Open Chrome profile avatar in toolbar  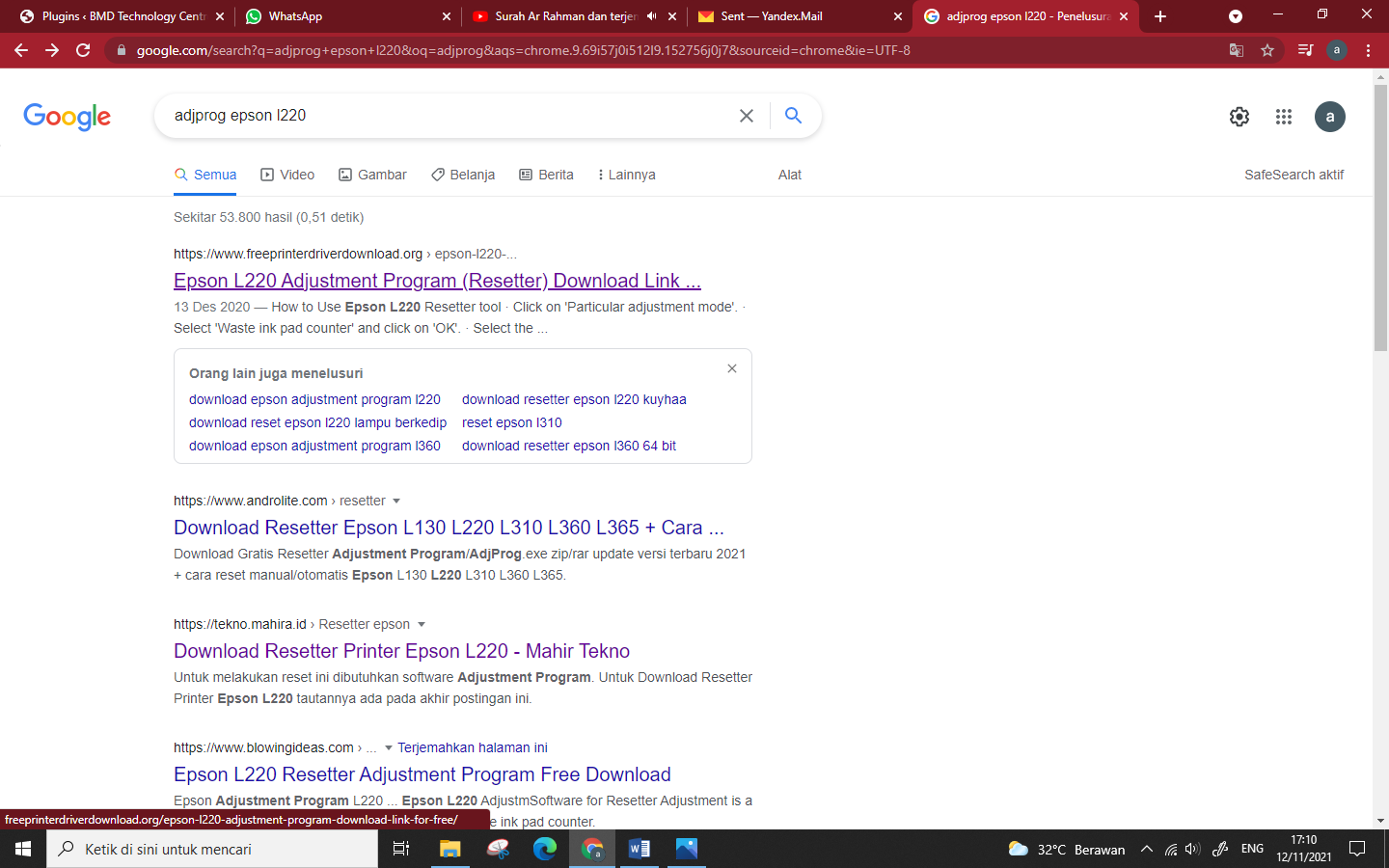pos(1337,50)
